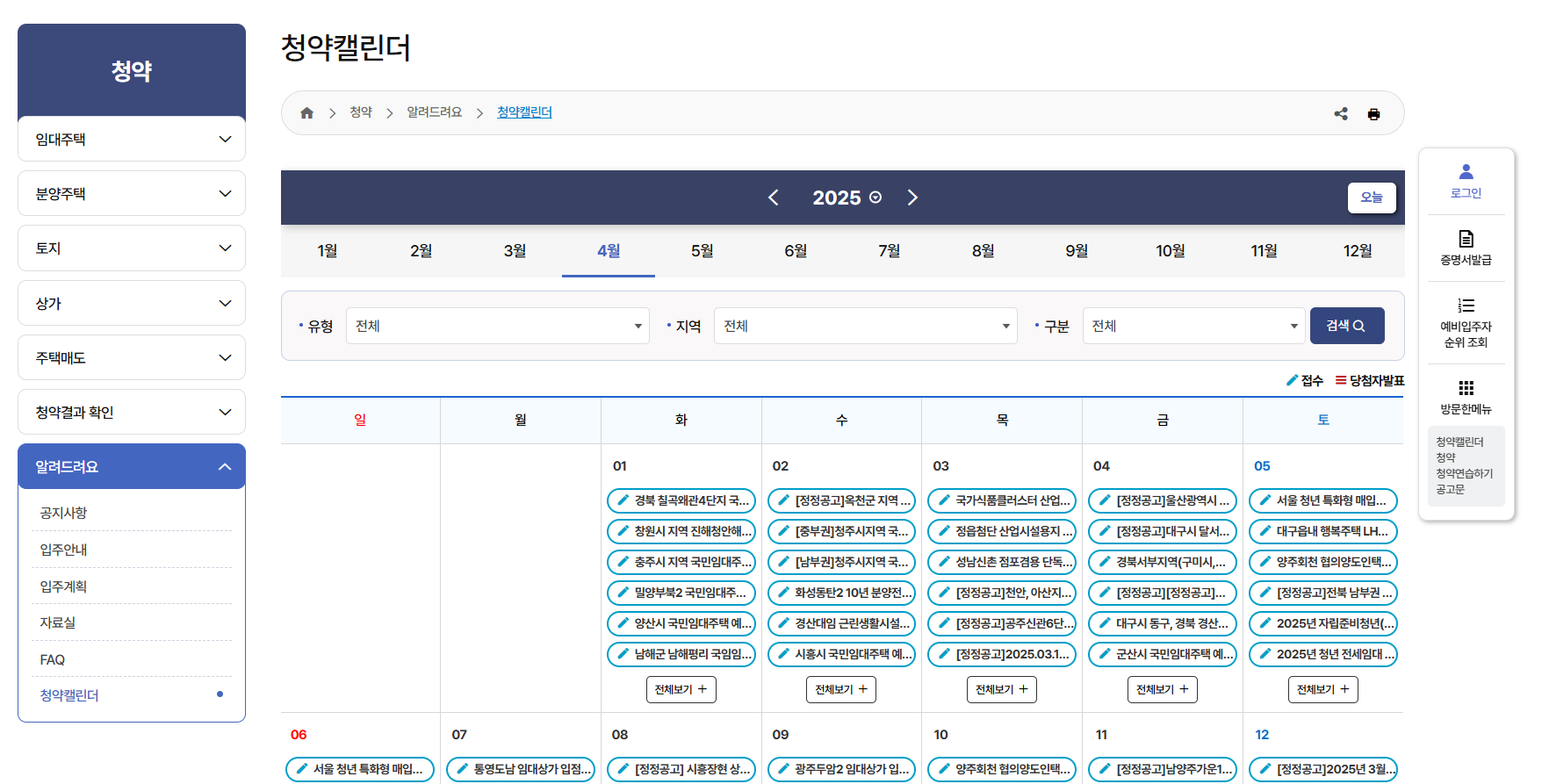Click 전체보기 under date 01
1542x784 pixels.
point(681,689)
